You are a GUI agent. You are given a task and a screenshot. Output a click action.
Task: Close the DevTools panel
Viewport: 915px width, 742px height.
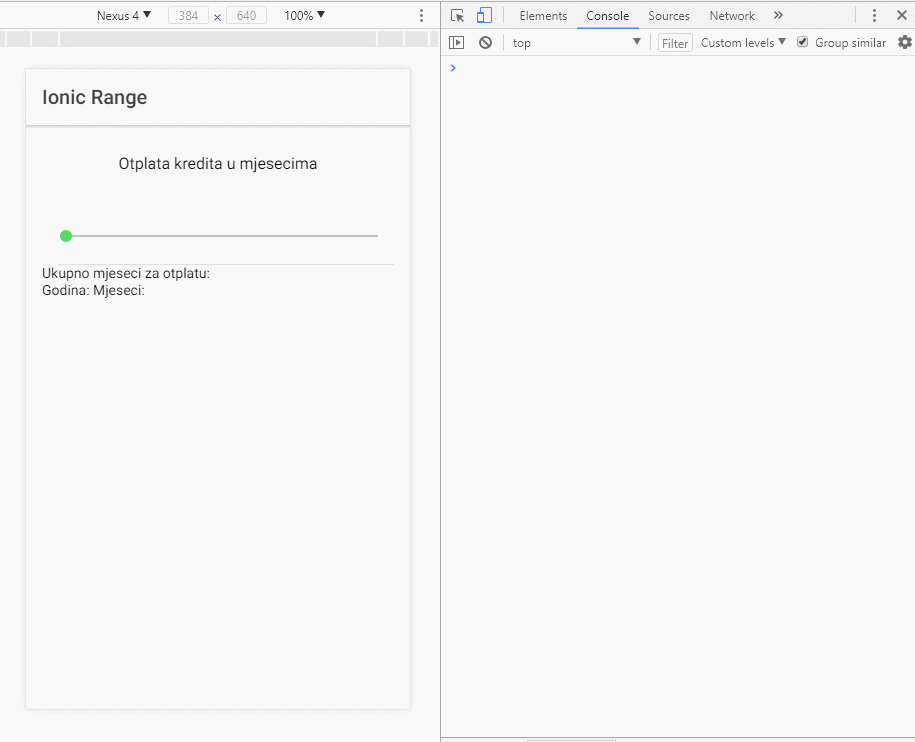901,16
